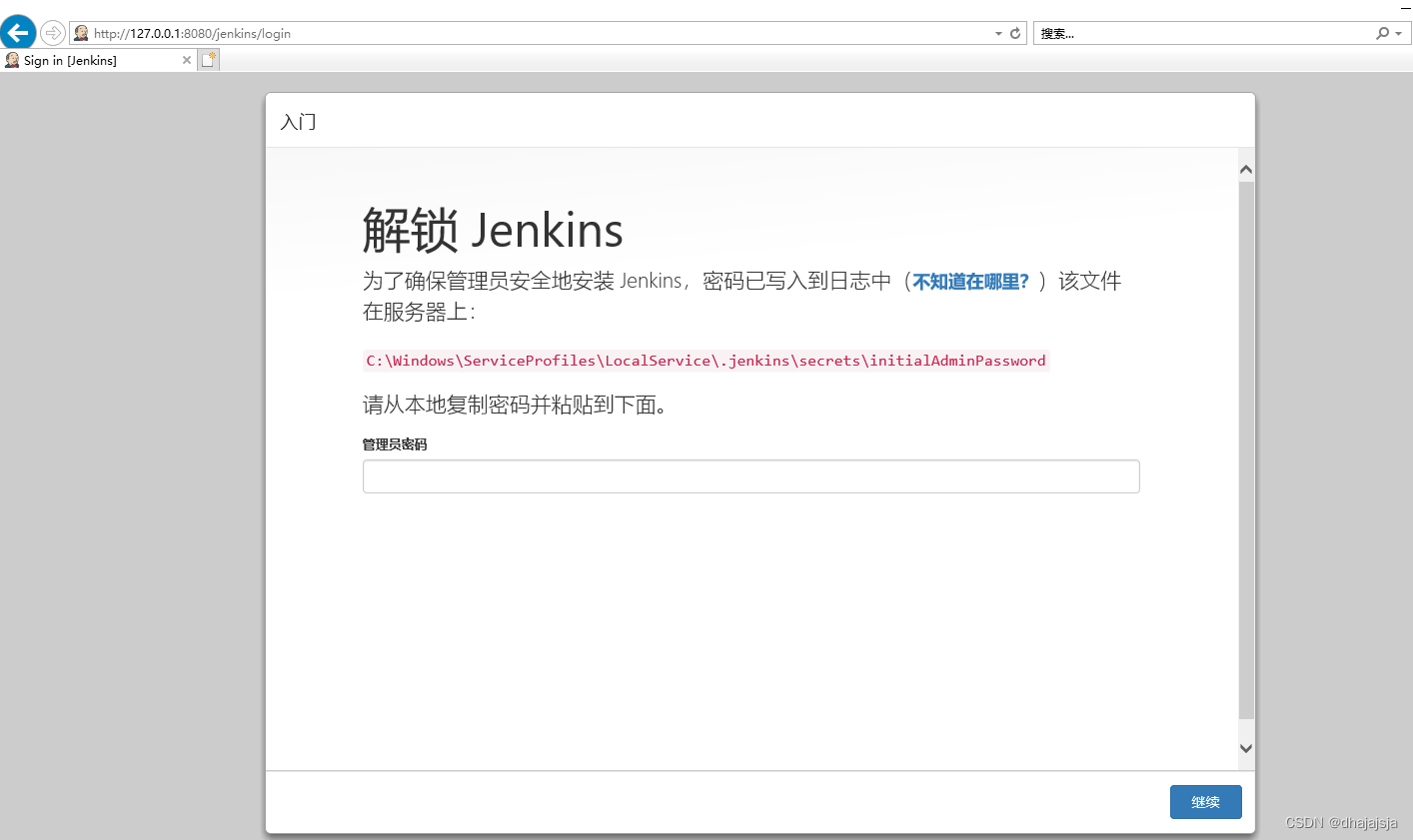This screenshot has height=840, width=1413.
Task: Close the 'Sign in [Jenkins]' tab
Action: [x=186, y=60]
